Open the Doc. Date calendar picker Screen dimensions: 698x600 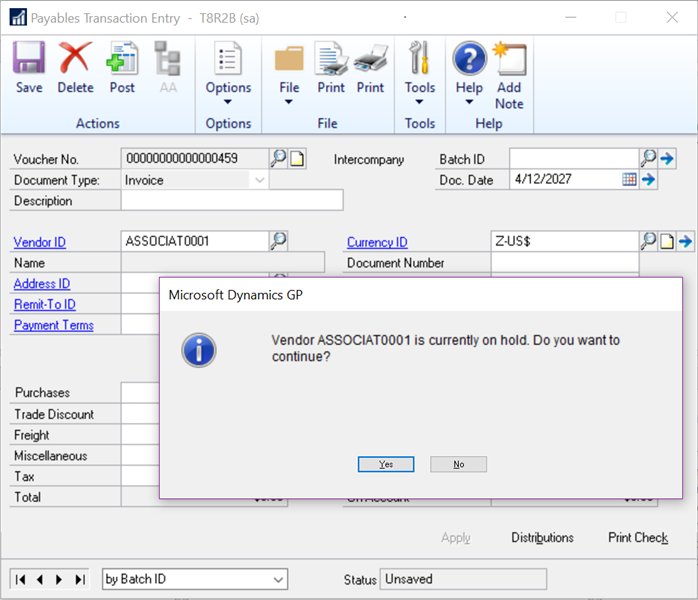coord(629,180)
